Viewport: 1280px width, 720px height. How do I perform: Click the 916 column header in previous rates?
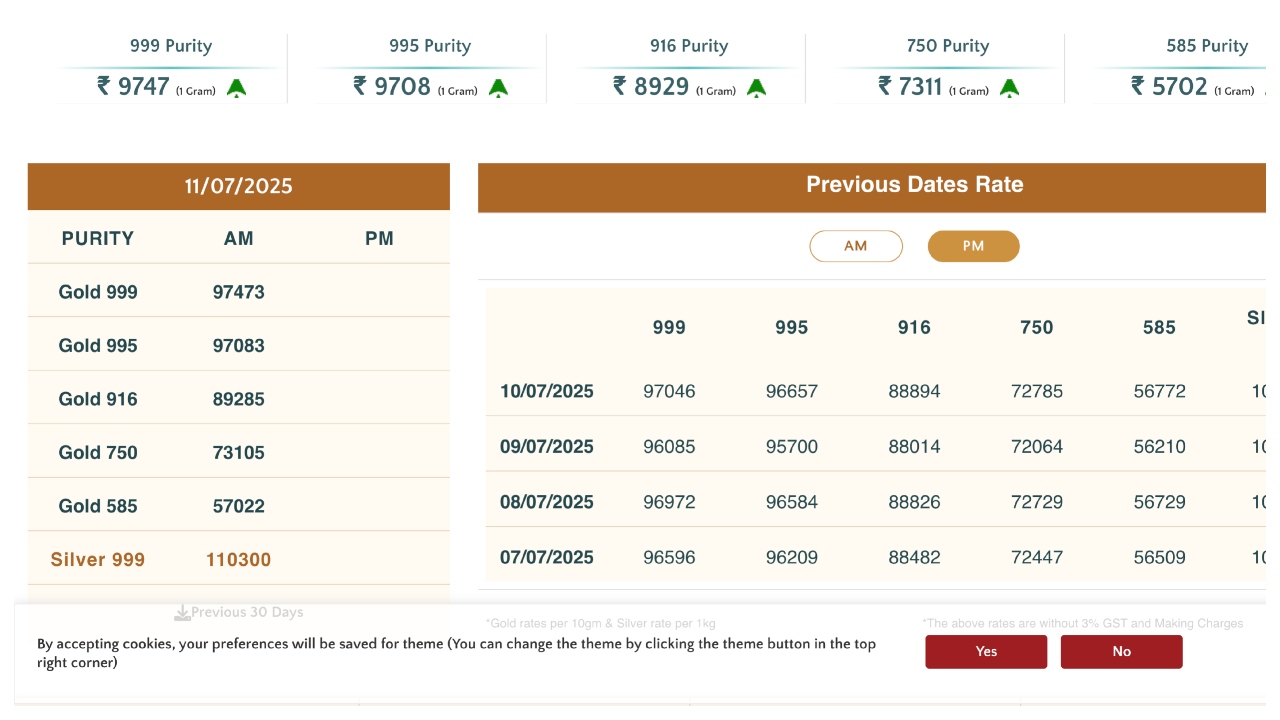(x=914, y=327)
